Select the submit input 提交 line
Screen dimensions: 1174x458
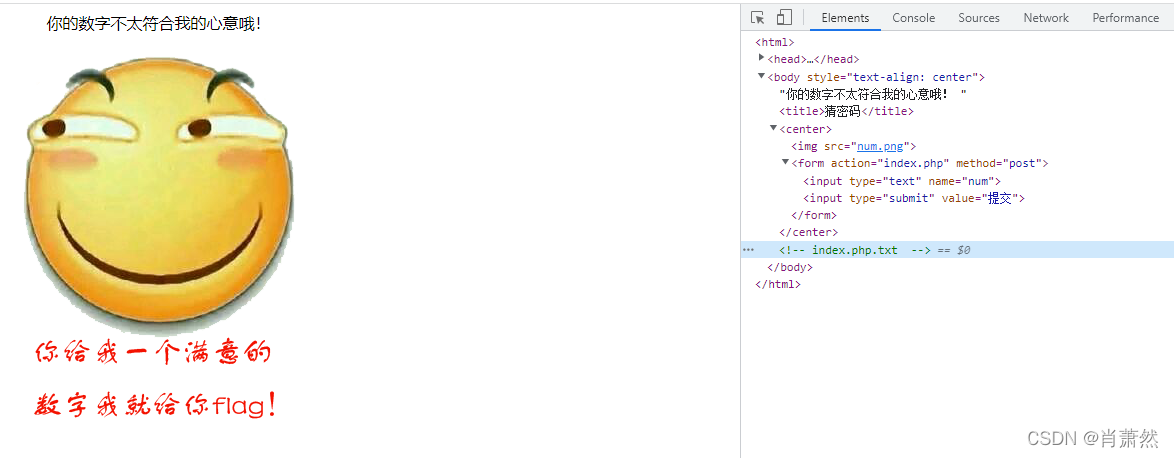click(x=913, y=198)
